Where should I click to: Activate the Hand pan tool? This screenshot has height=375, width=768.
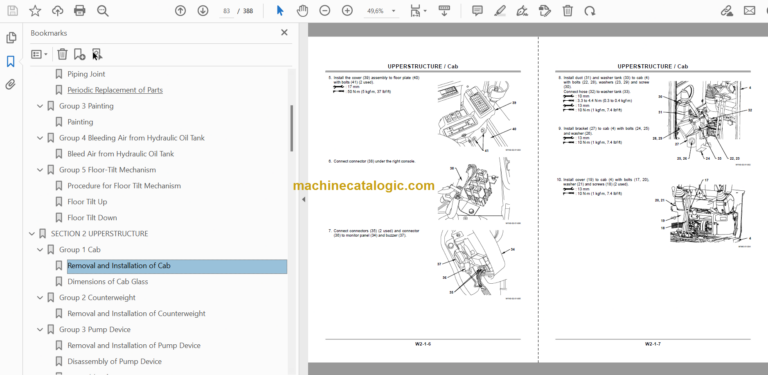(303, 10)
